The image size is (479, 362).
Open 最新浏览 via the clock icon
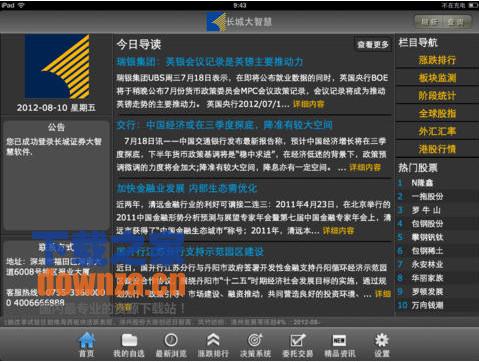[171, 340]
